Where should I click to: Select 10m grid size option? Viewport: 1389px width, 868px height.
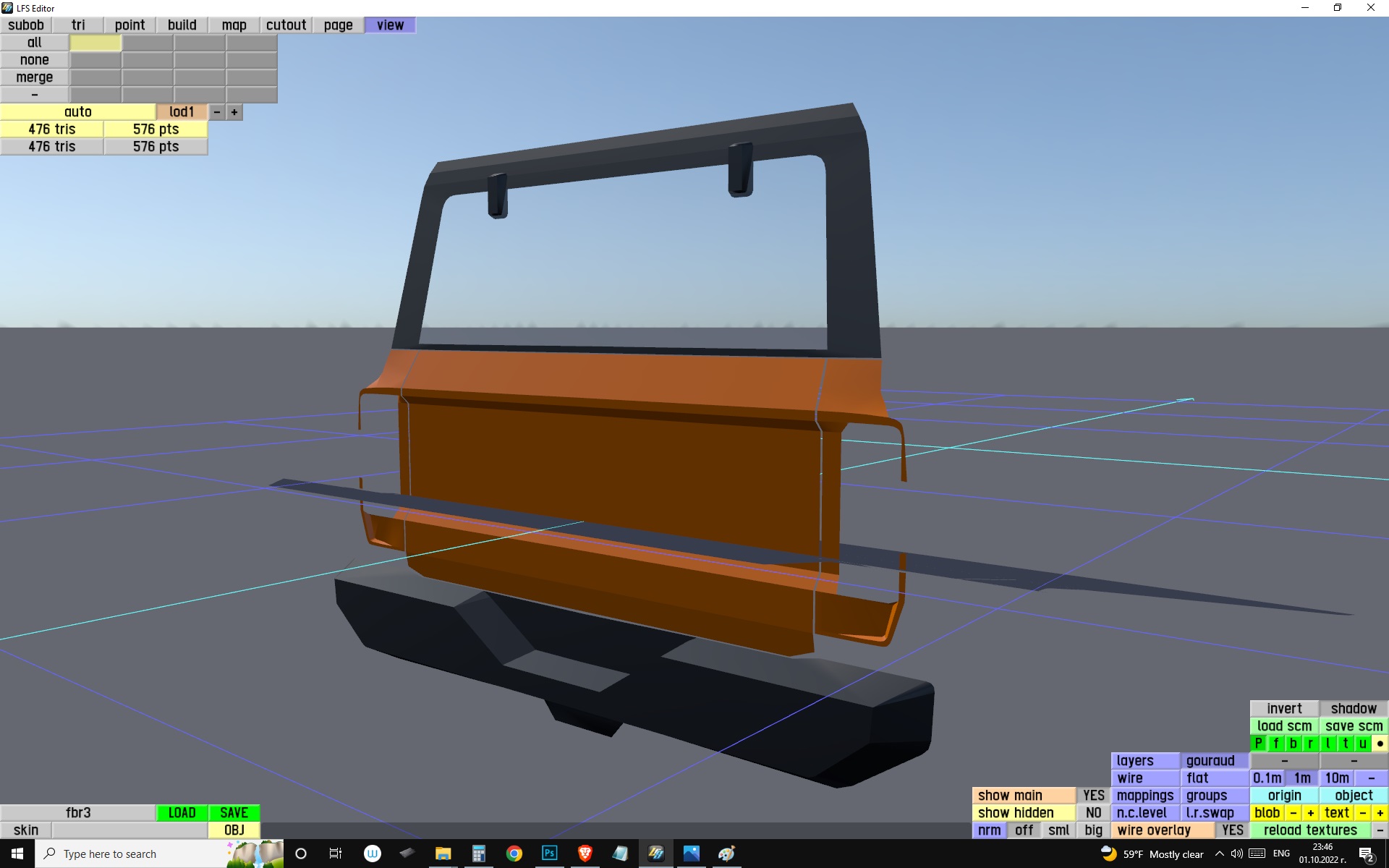pos(1336,778)
